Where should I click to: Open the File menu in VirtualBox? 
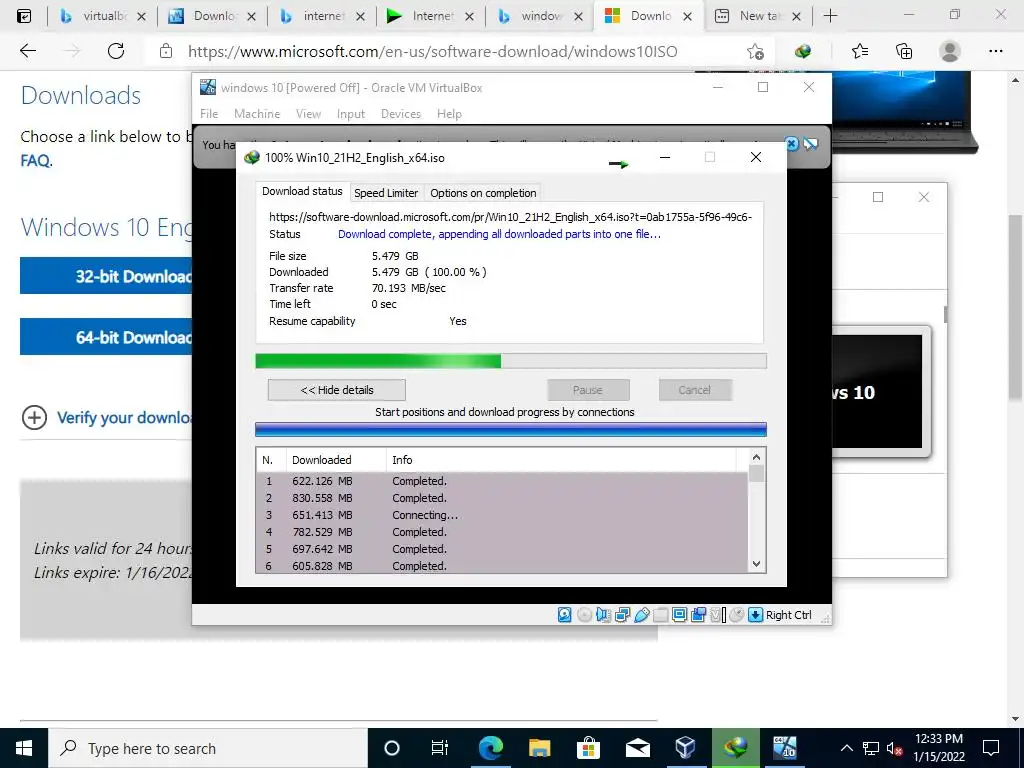pos(209,114)
